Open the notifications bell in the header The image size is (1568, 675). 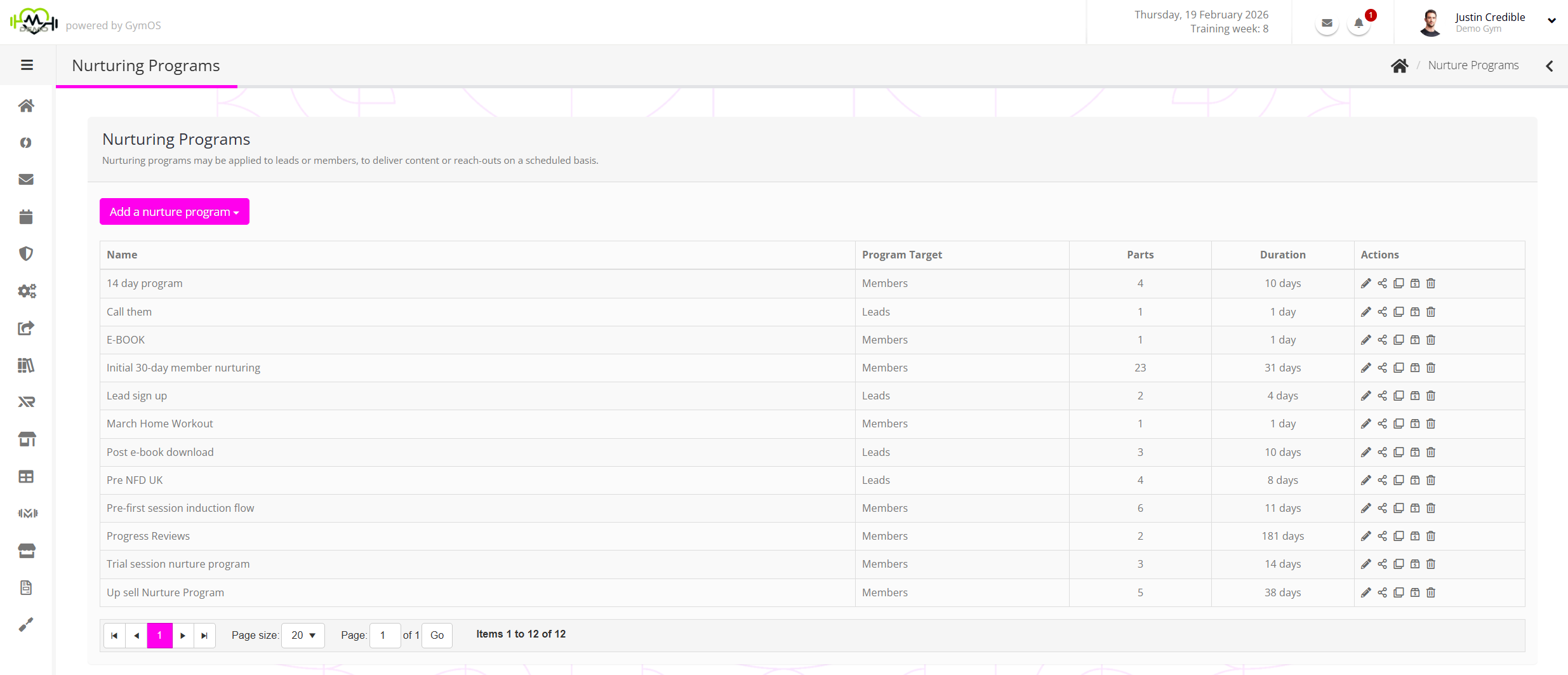pos(1359,24)
